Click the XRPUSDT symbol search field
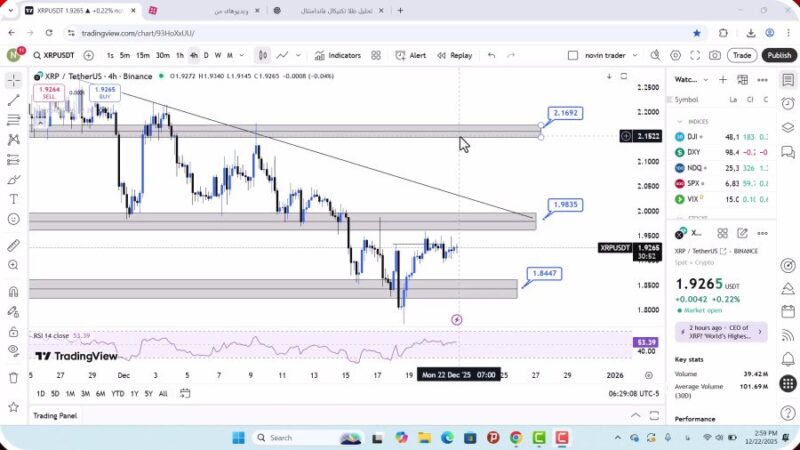 pos(55,56)
